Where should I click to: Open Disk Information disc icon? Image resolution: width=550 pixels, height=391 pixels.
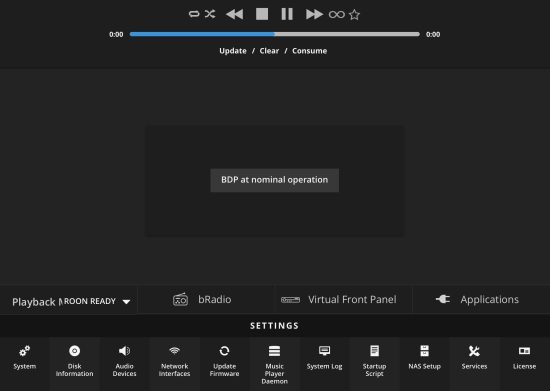point(74,351)
